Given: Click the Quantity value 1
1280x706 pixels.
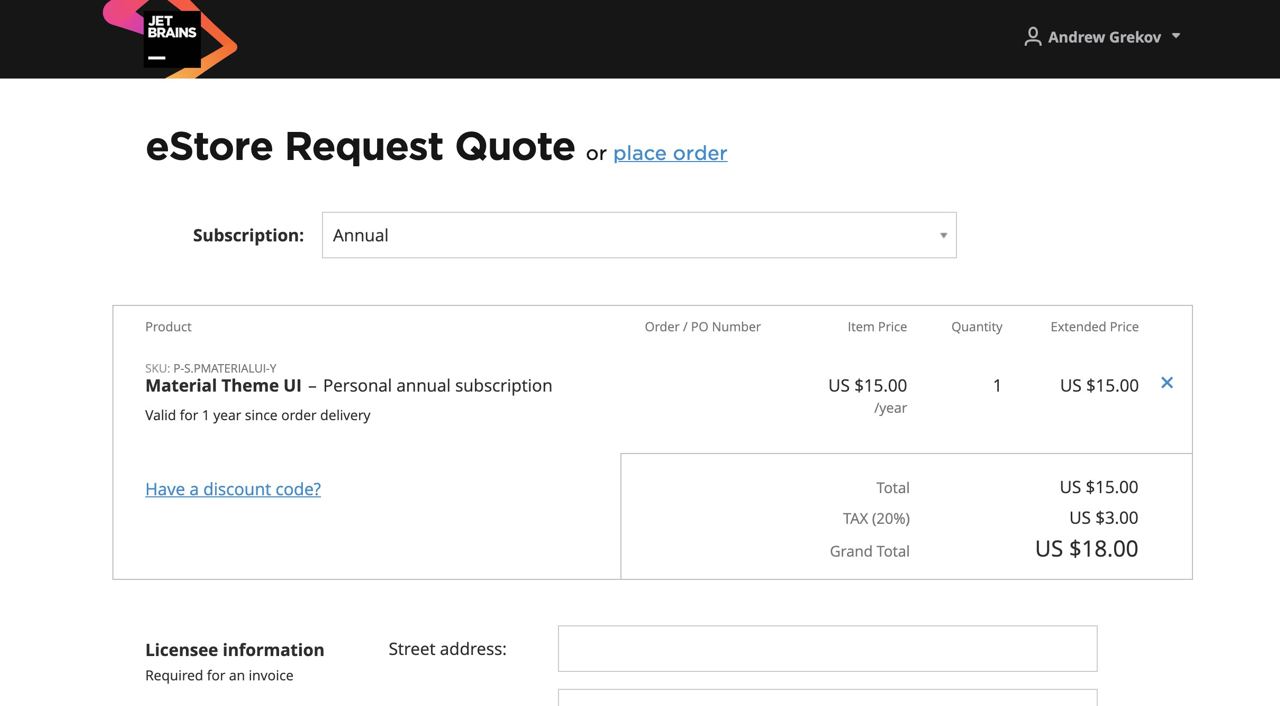Looking at the screenshot, I should coord(997,386).
